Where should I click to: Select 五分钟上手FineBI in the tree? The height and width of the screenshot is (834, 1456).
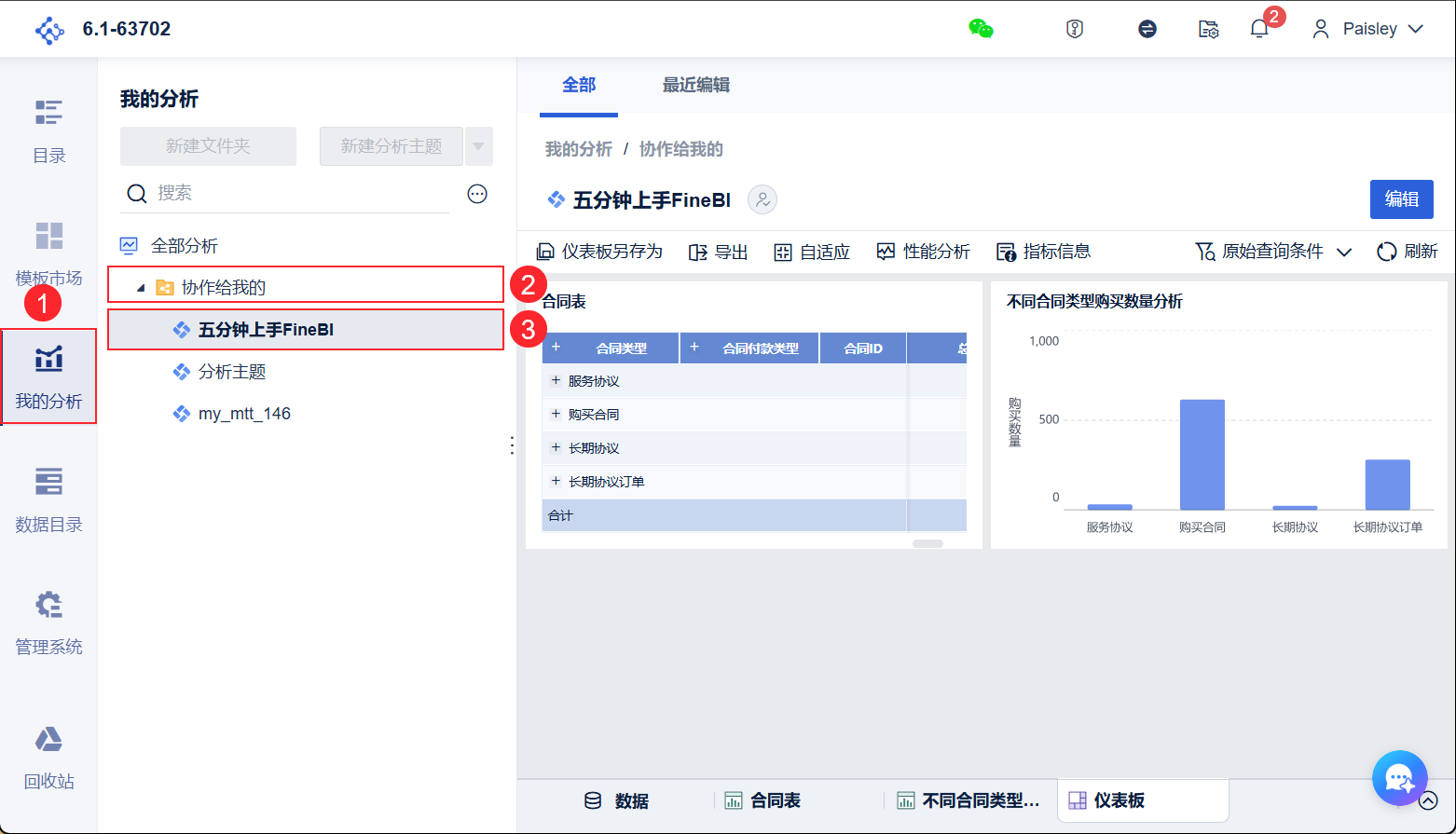(x=306, y=330)
